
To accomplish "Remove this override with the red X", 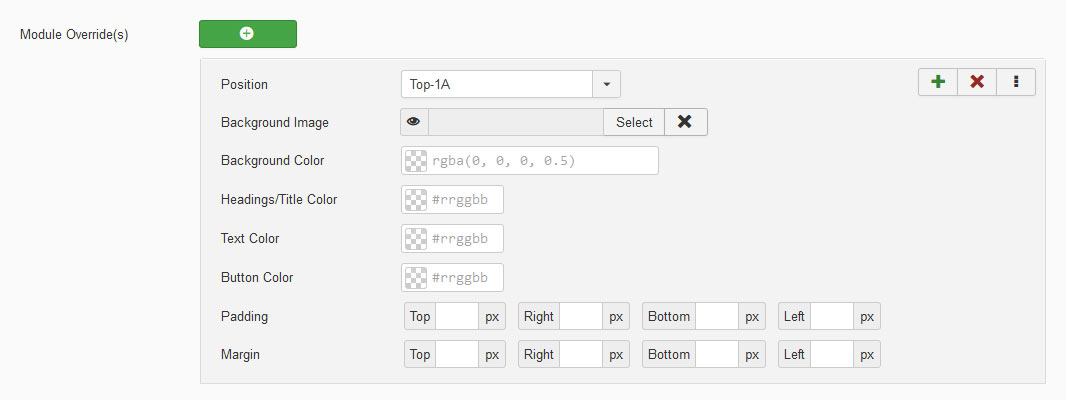I will (x=977, y=82).
